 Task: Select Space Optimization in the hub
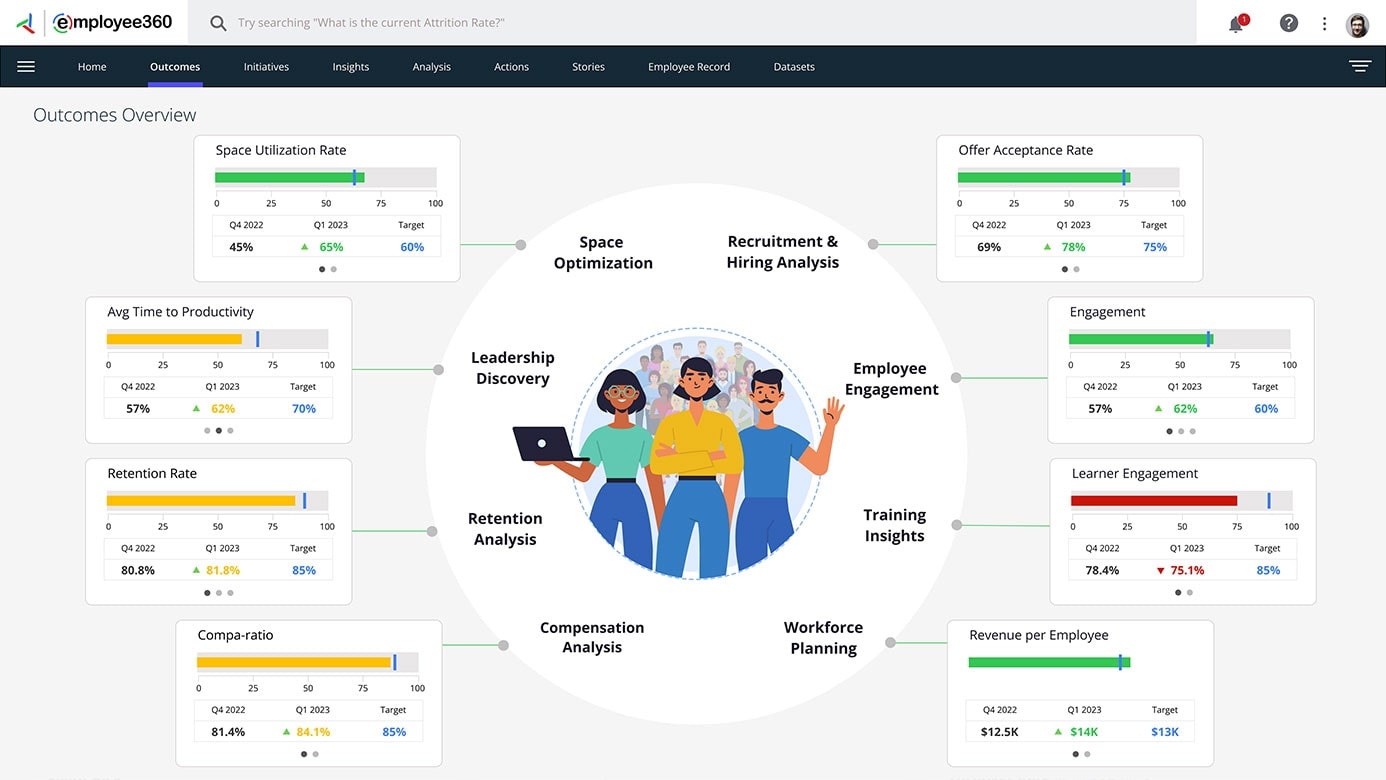(x=603, y=251)
